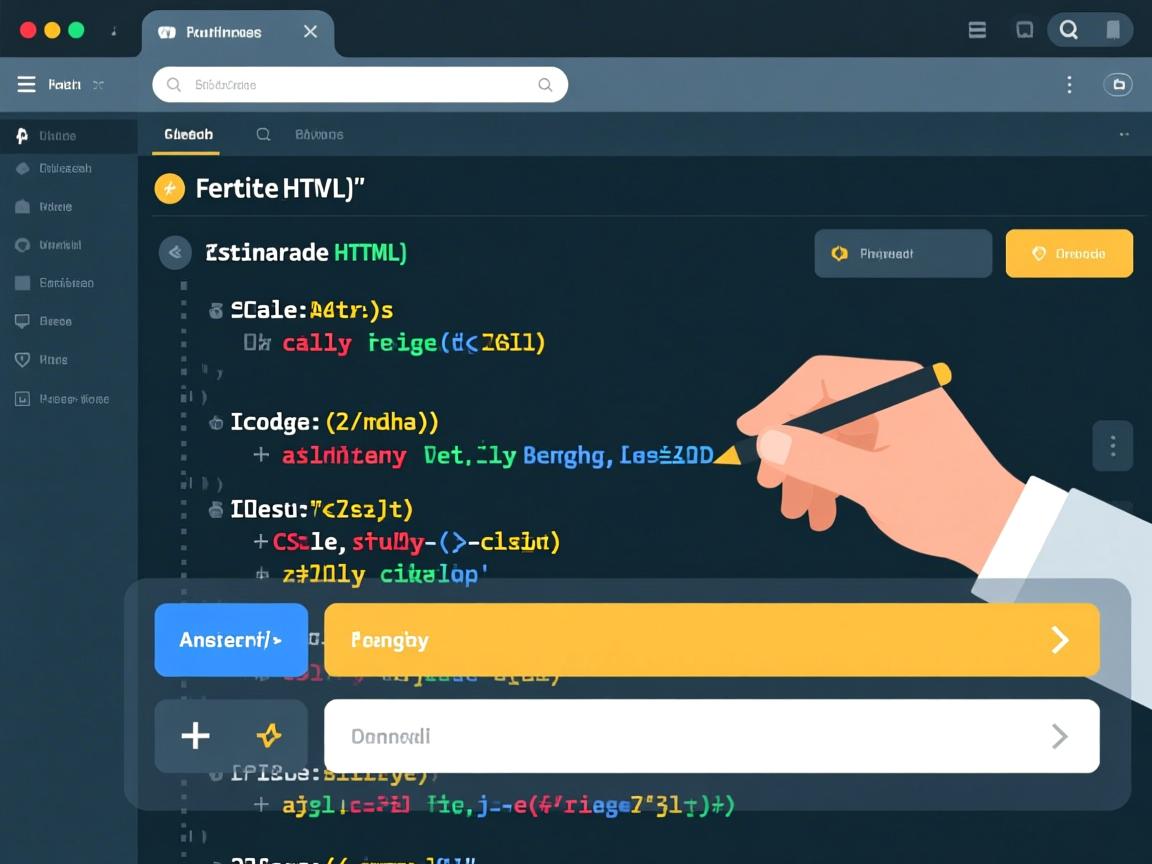Open the dropdown arrow in the bottom input field
This screenshot has width=1152, height=864.
pos(1060,736)
